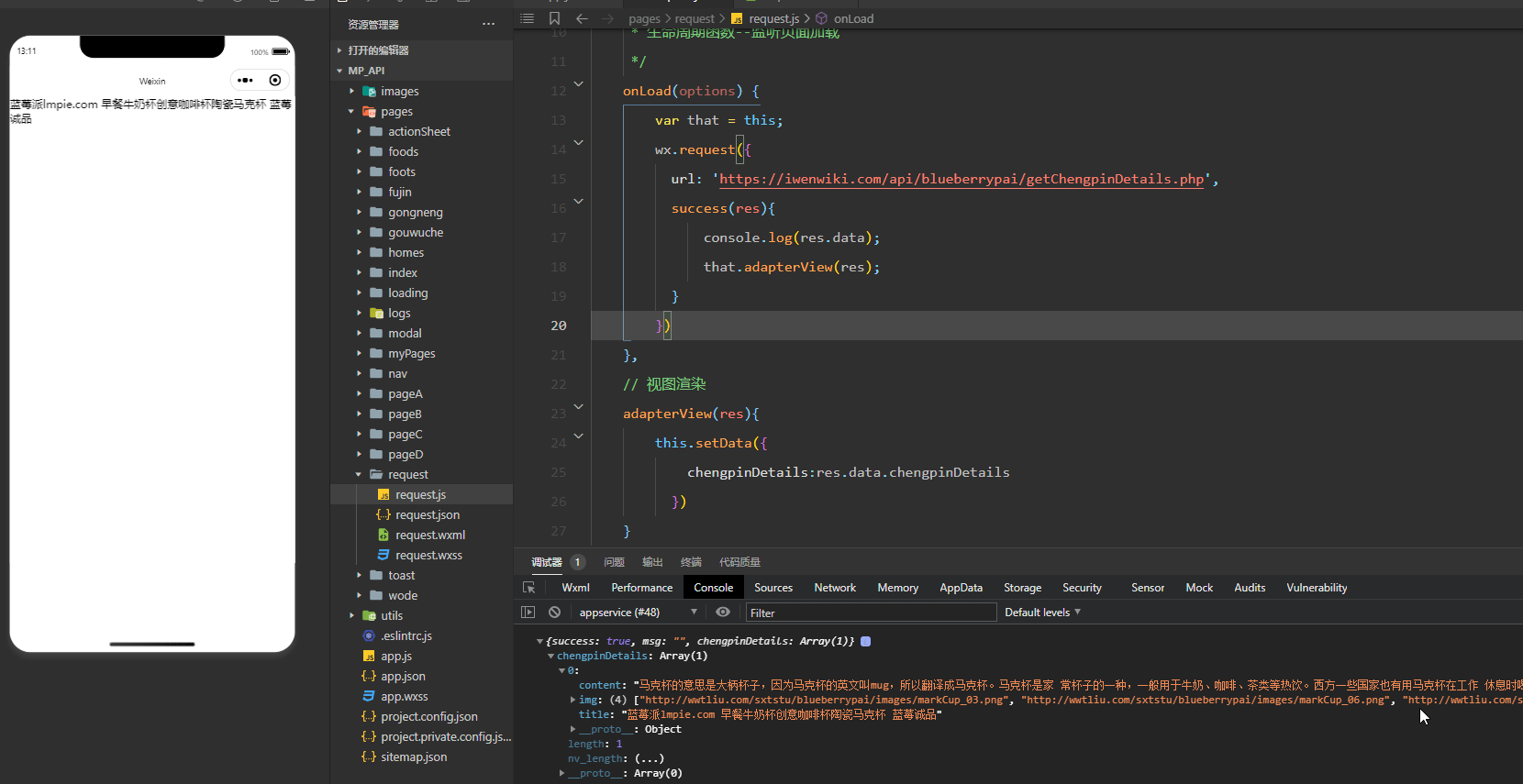Fold the wx.request block at line 14
Screen dimensions: 1523x784
pos(579,143)
